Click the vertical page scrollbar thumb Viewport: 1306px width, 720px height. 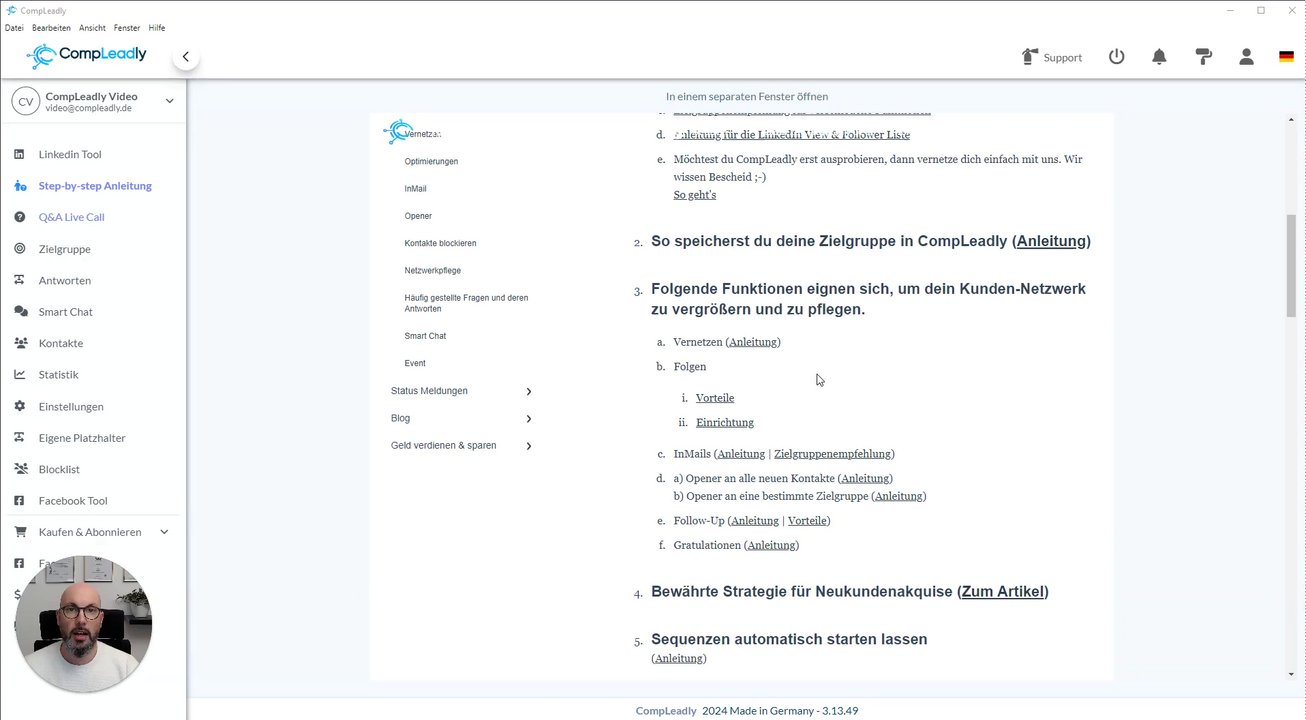1291,266
